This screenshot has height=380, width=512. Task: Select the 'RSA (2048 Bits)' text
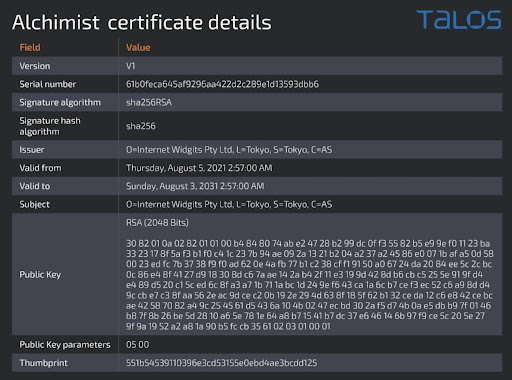(x=157, y=223)
